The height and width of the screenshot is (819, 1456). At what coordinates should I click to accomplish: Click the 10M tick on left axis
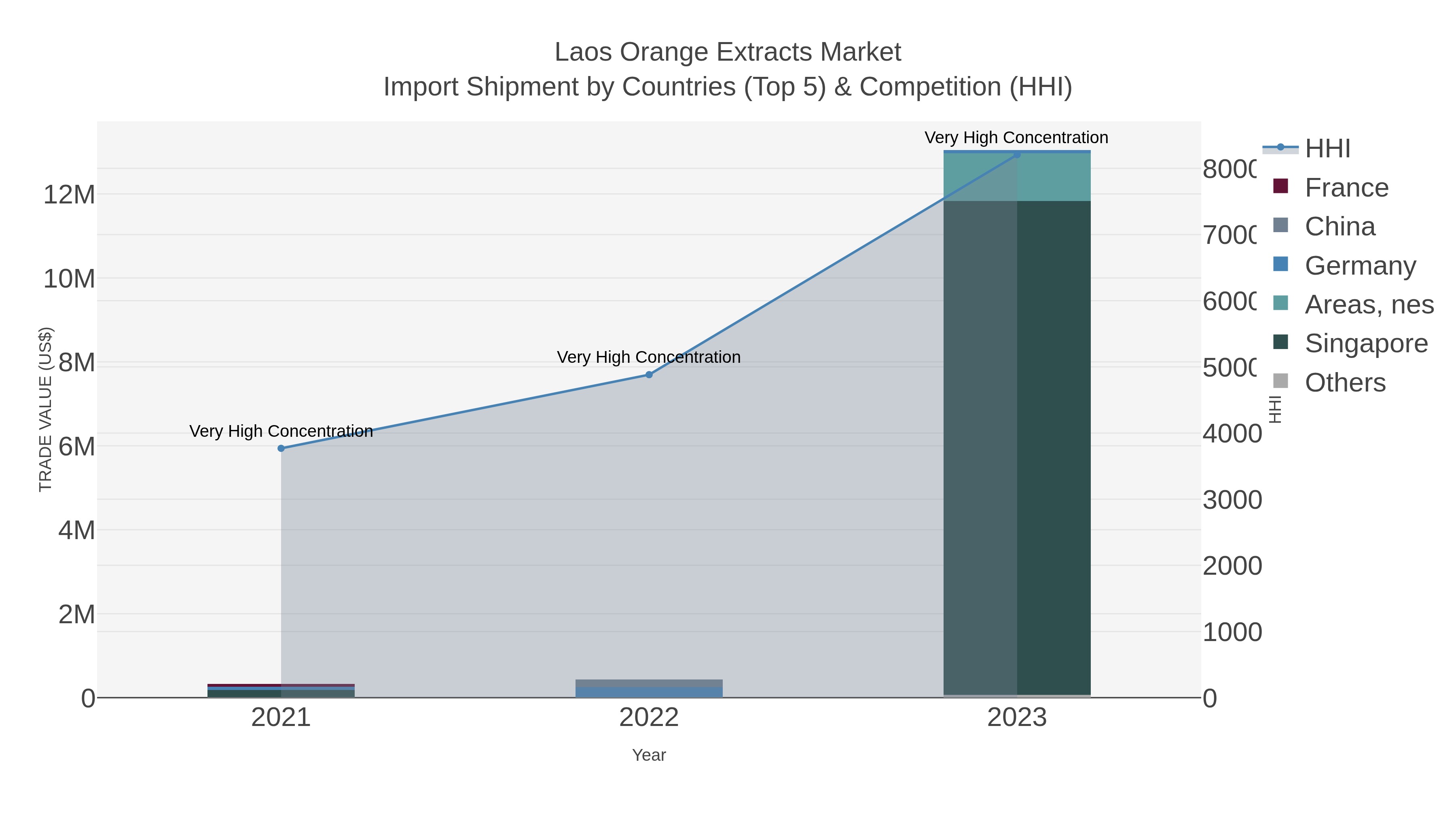coord(69,279)
